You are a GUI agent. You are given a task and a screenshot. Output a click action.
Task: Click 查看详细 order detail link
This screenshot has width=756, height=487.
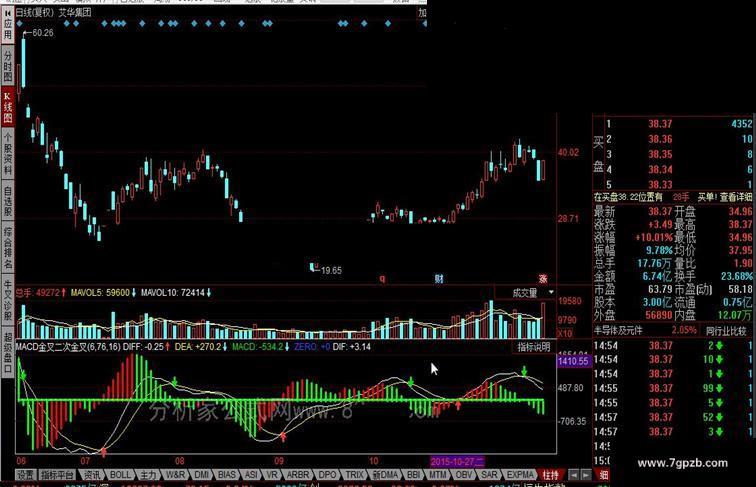[x=736, y=197]
